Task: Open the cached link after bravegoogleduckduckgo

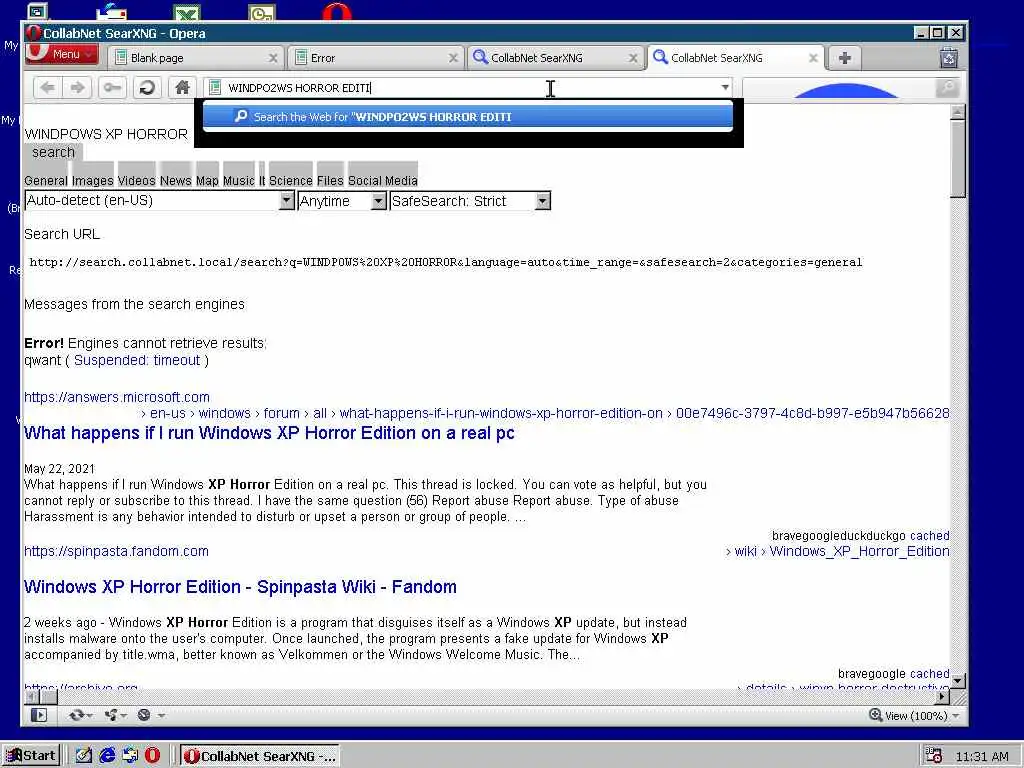Action: point(929,536)
